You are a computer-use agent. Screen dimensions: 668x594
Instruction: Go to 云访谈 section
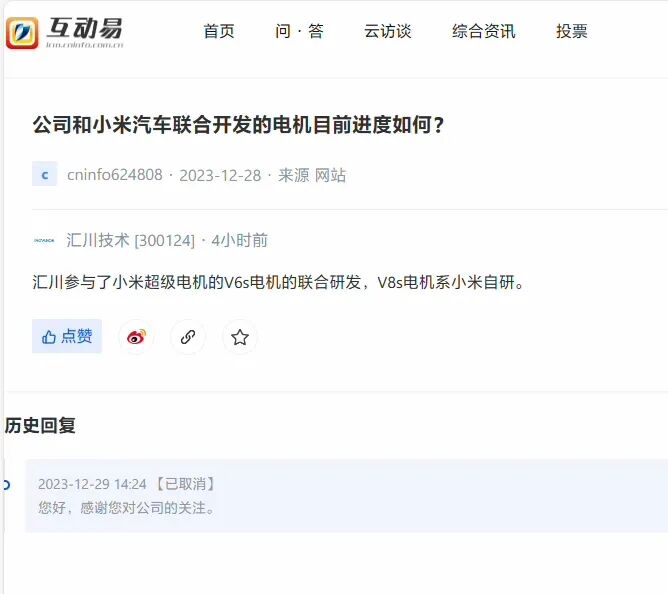click(x=387, y=31)
